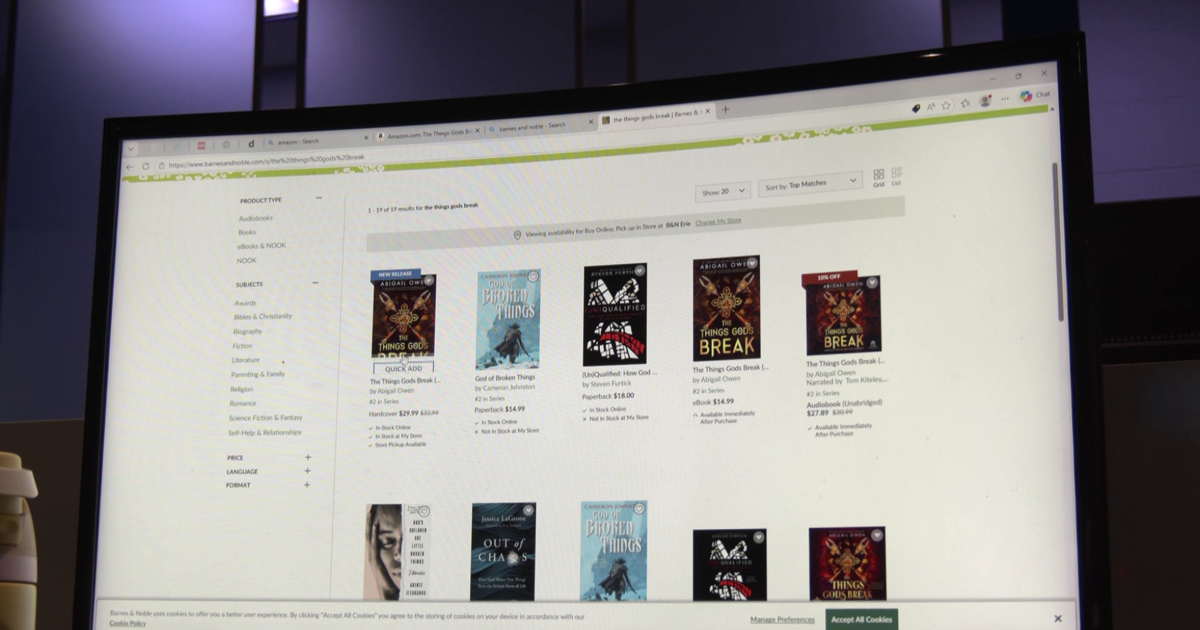Click Quick Add on Things Gods Break hardcover
The image size is (1200, 630).
click(x=403, y=368)
